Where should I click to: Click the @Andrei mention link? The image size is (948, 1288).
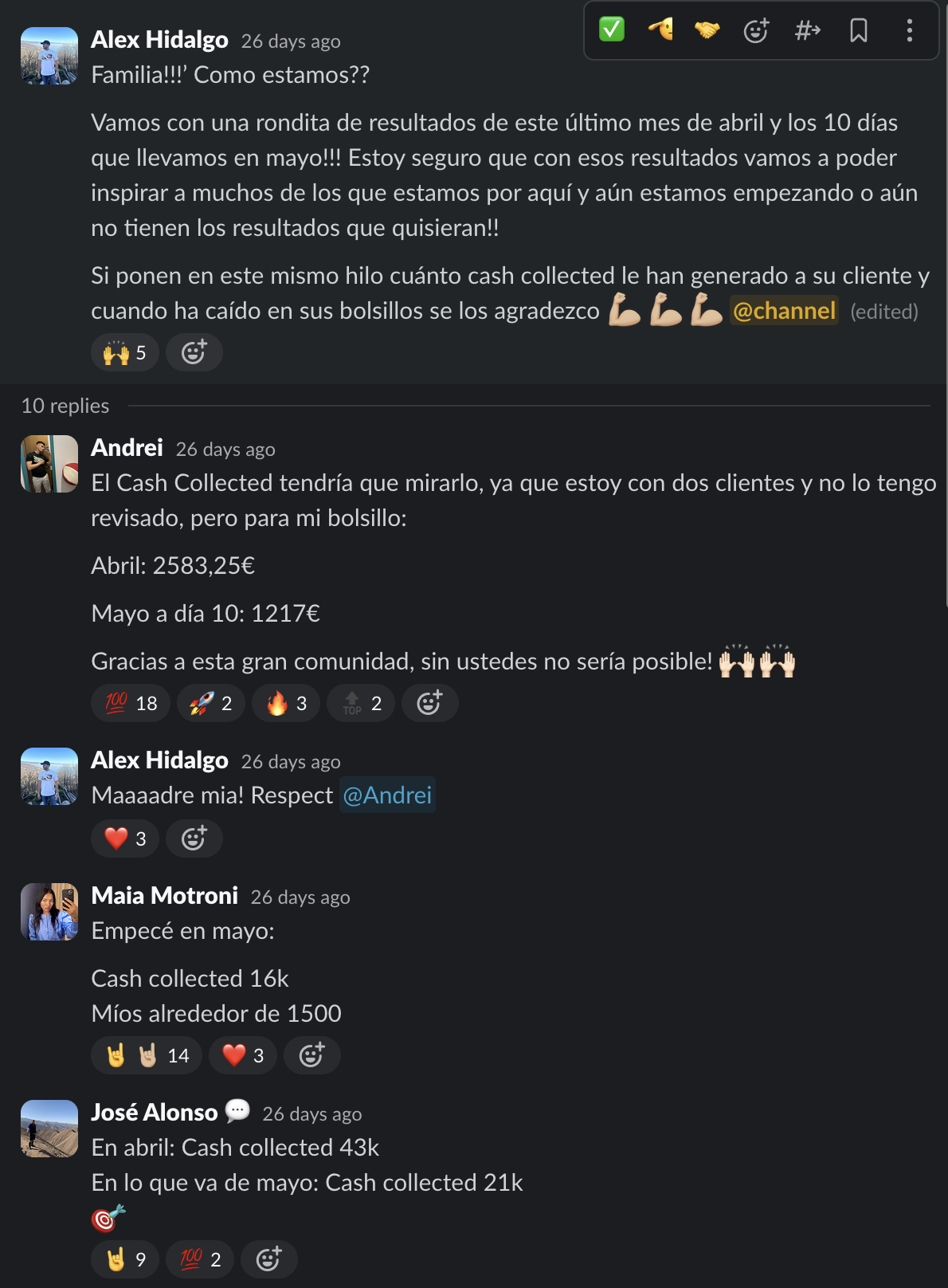tap(387, 795)
